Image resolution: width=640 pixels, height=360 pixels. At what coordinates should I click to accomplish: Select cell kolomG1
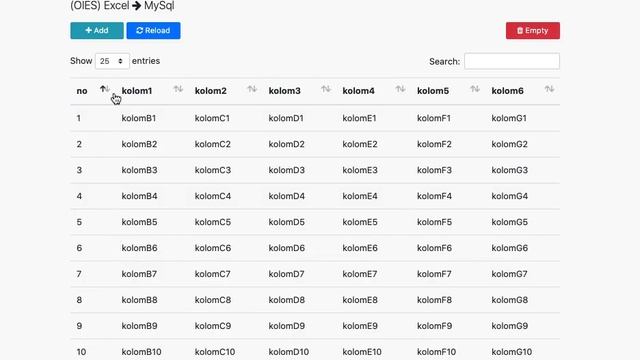[x=509, y=118]
